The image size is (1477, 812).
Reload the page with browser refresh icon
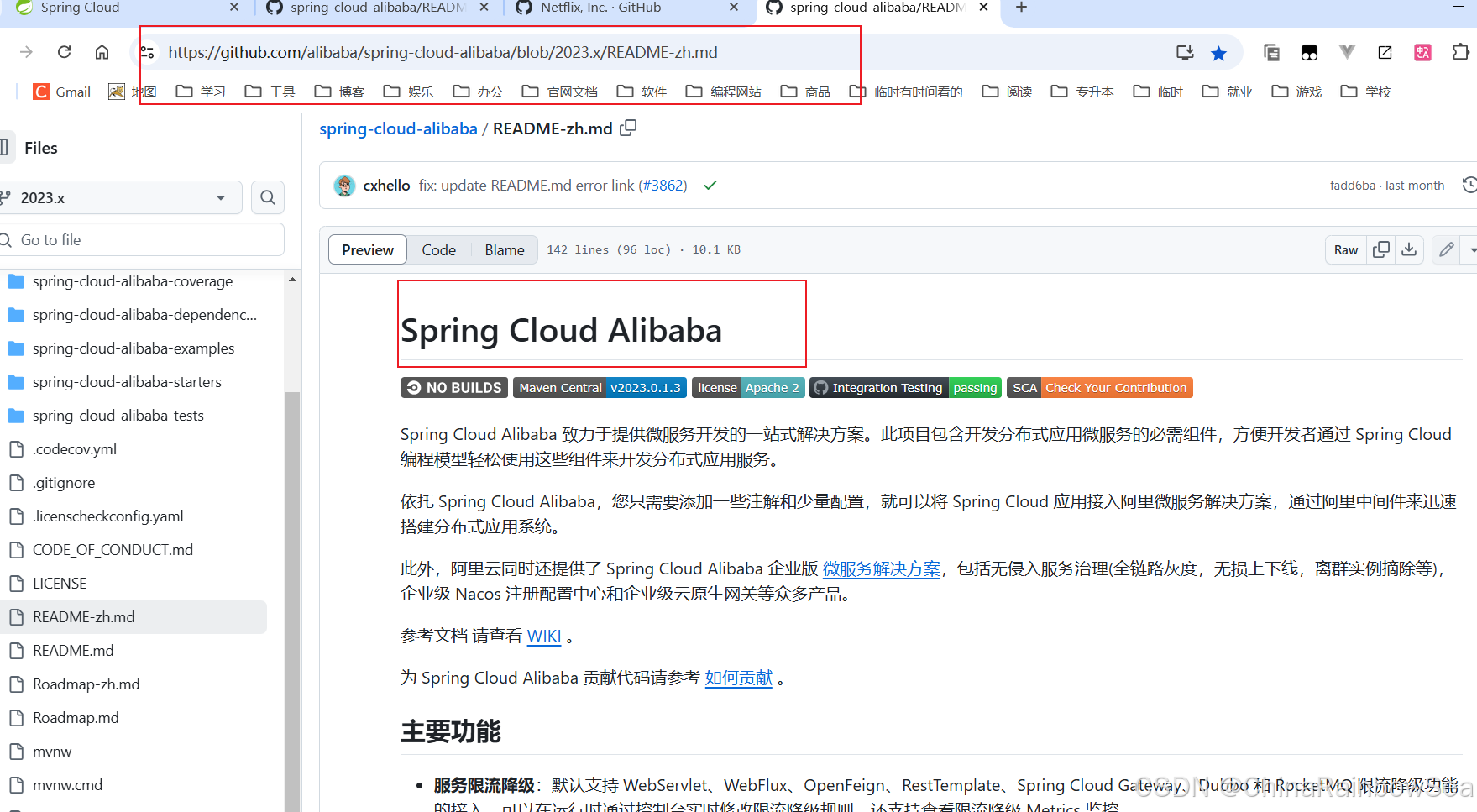pyautogui.click(x=64, y=52)
